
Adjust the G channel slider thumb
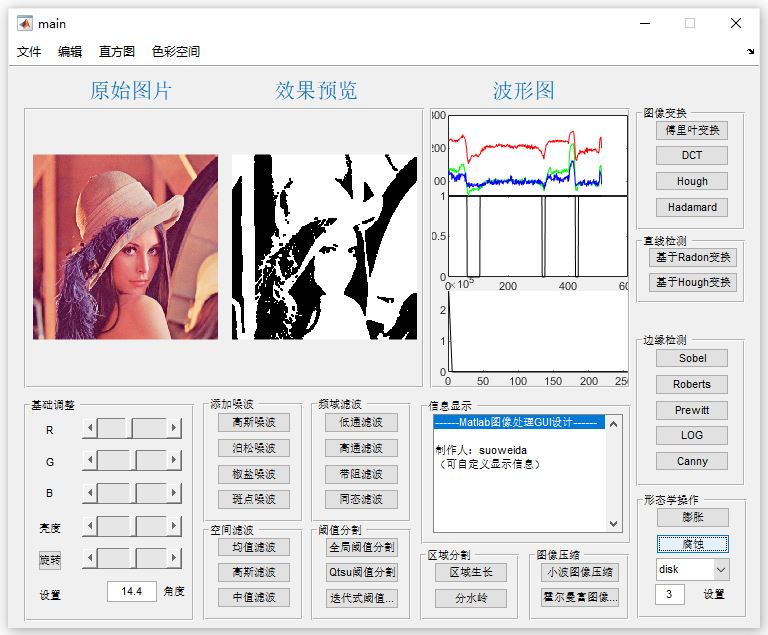pyautogui.click(x=133, y=460)
